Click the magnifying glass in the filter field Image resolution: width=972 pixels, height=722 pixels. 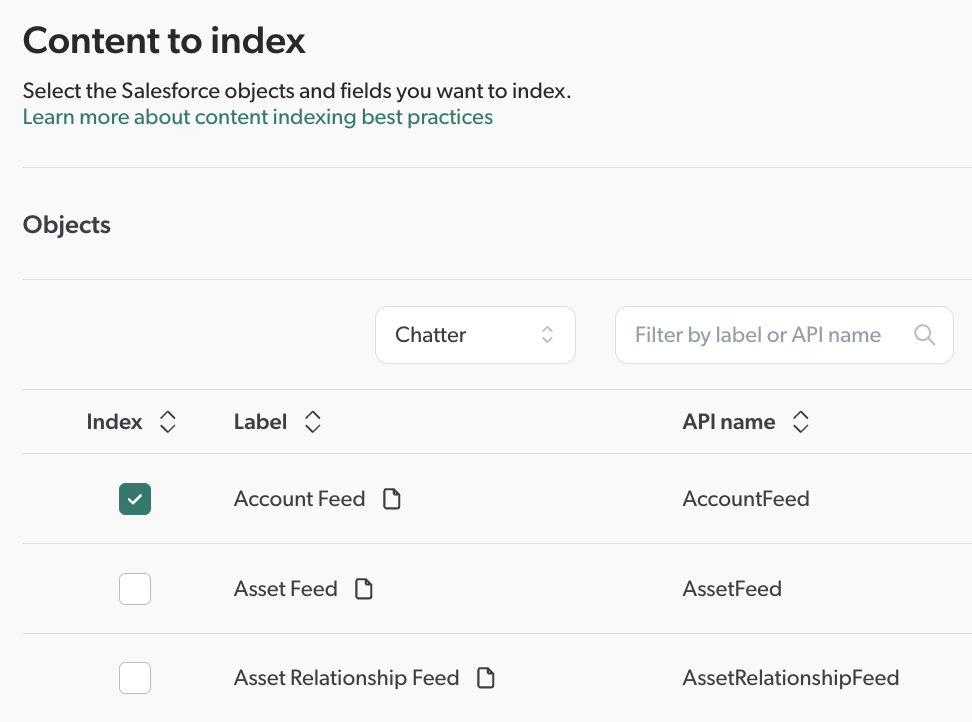923,334
